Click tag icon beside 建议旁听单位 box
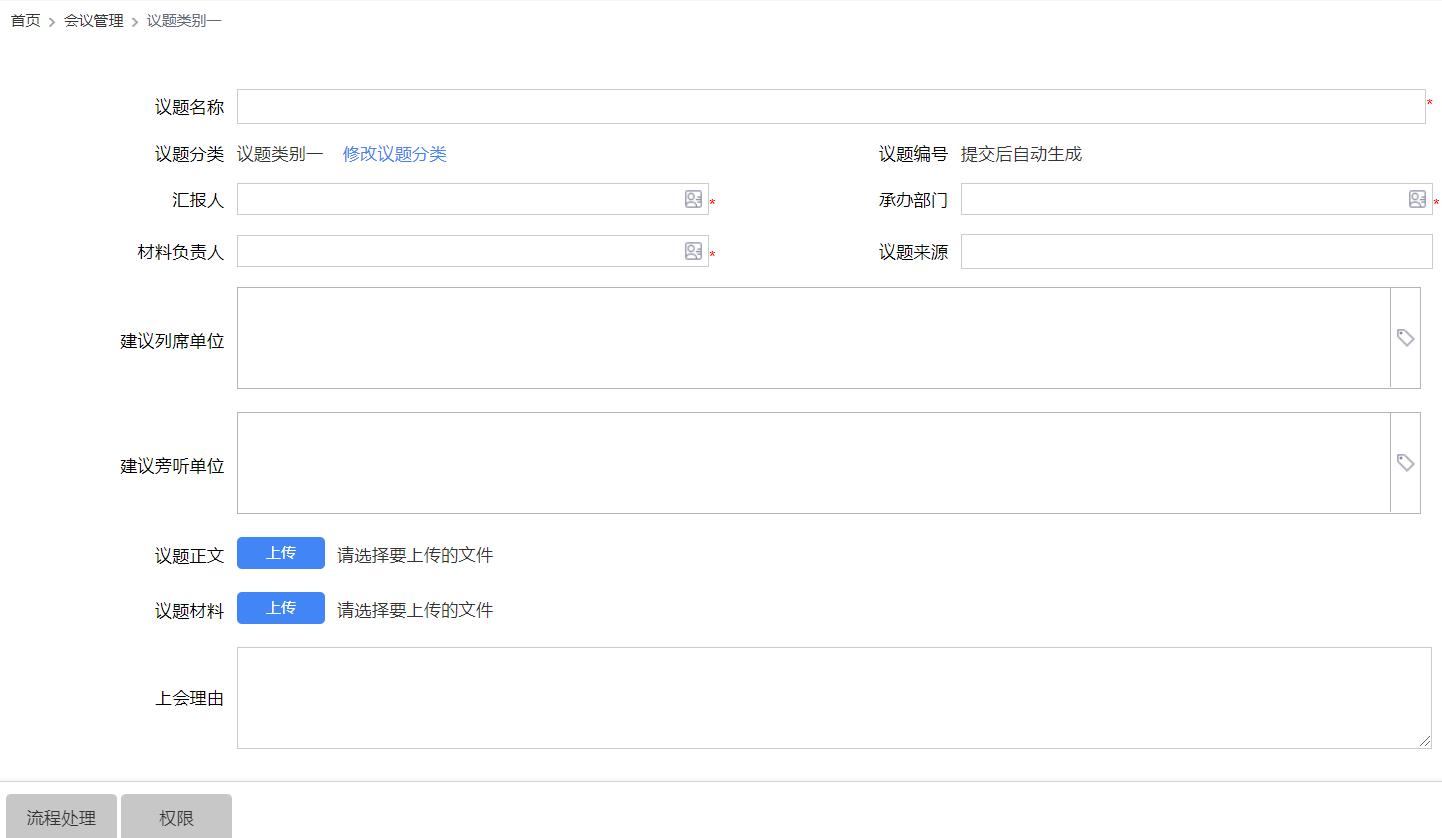1442x838 pixels. pos(1405,463)
